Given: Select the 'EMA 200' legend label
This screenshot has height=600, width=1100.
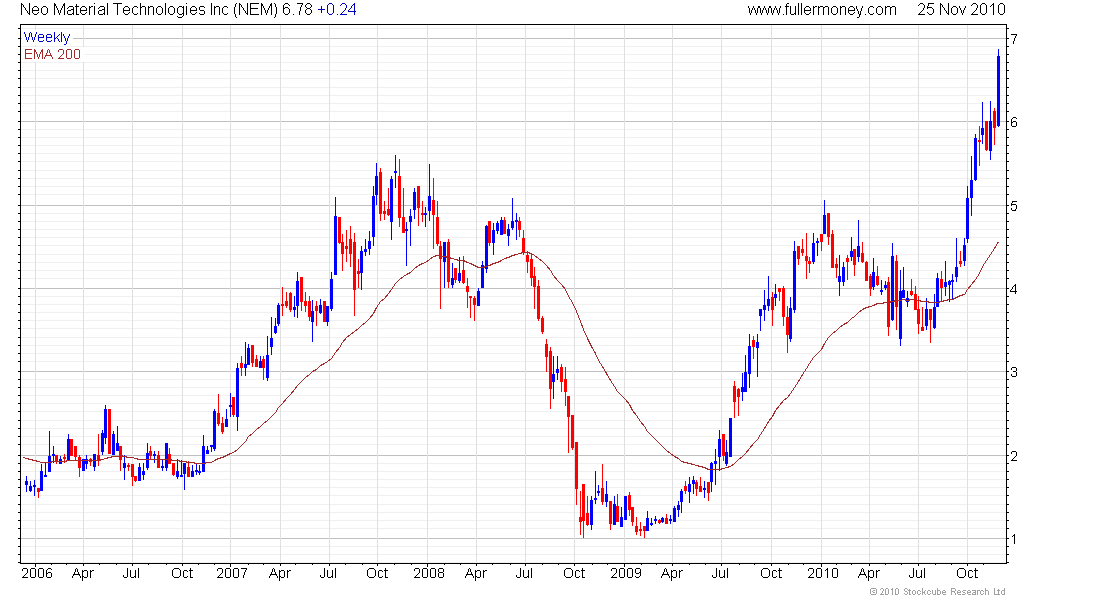Looking at the screenshot, I should (x=52, y=54).
